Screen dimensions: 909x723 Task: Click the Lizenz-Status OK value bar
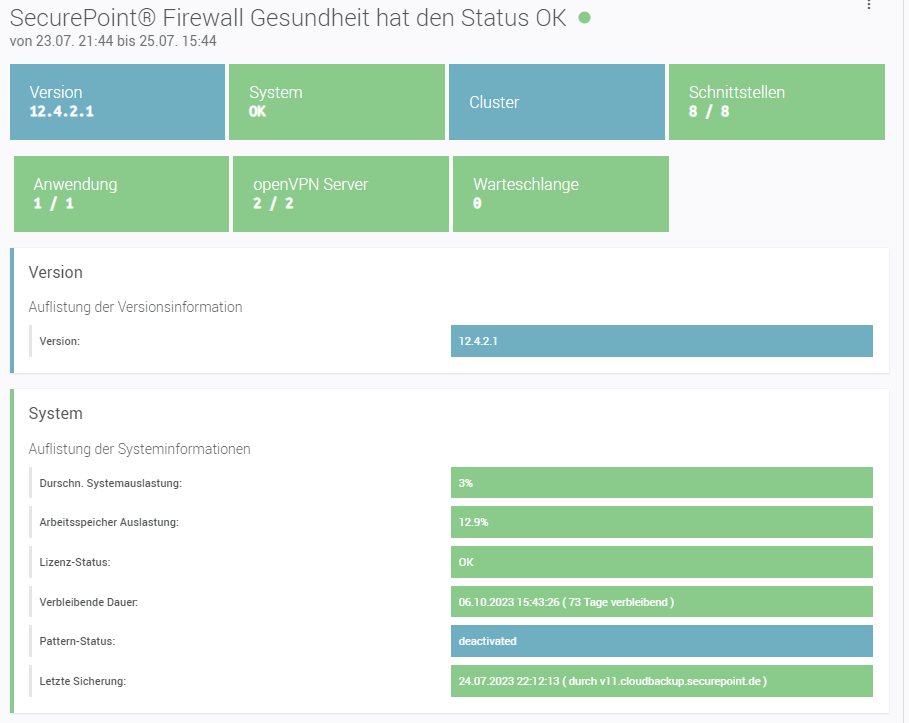coord(661,562)
